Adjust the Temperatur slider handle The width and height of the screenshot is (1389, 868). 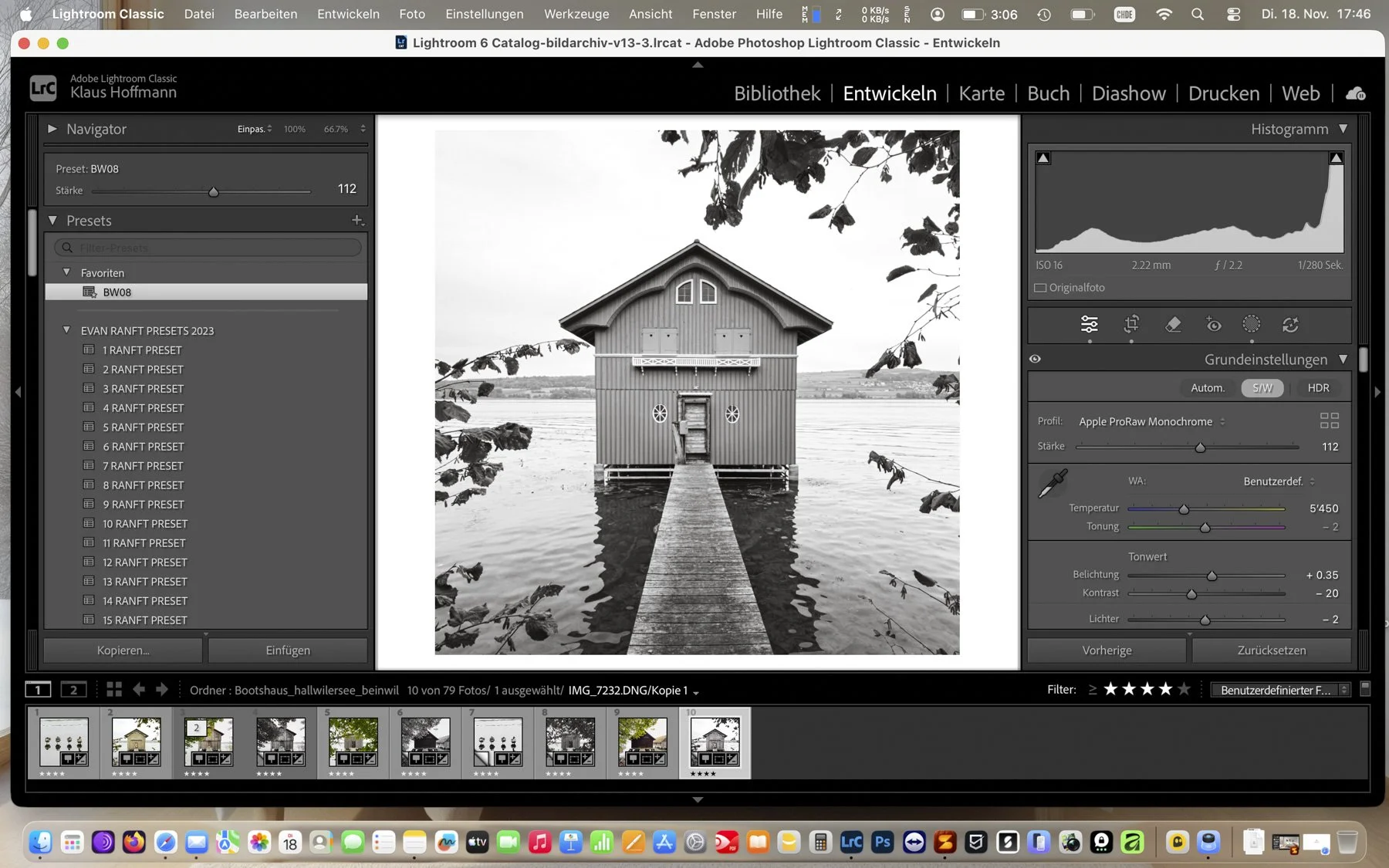coord(1184,509)
